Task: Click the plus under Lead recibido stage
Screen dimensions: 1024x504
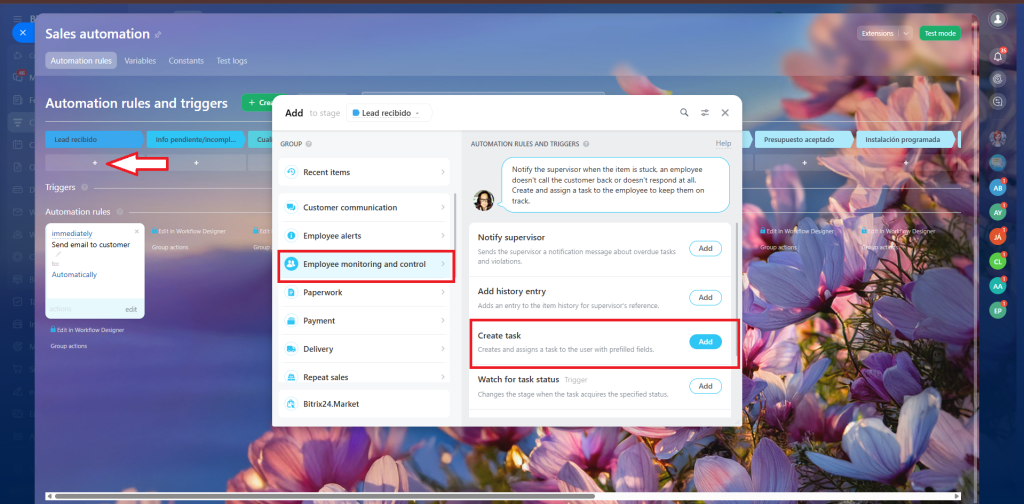Action: (95, 162)
